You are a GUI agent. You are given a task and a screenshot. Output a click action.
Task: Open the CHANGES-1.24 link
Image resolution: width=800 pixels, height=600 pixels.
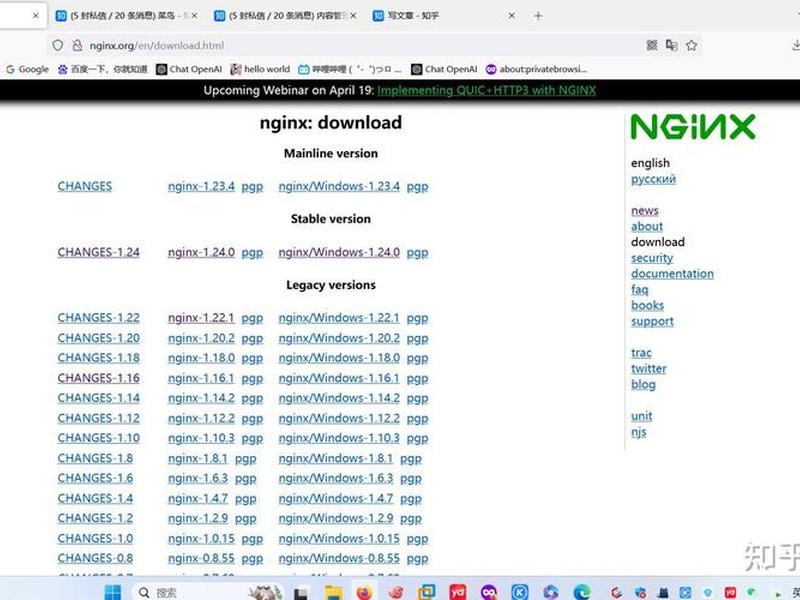[x=98, y=252]
